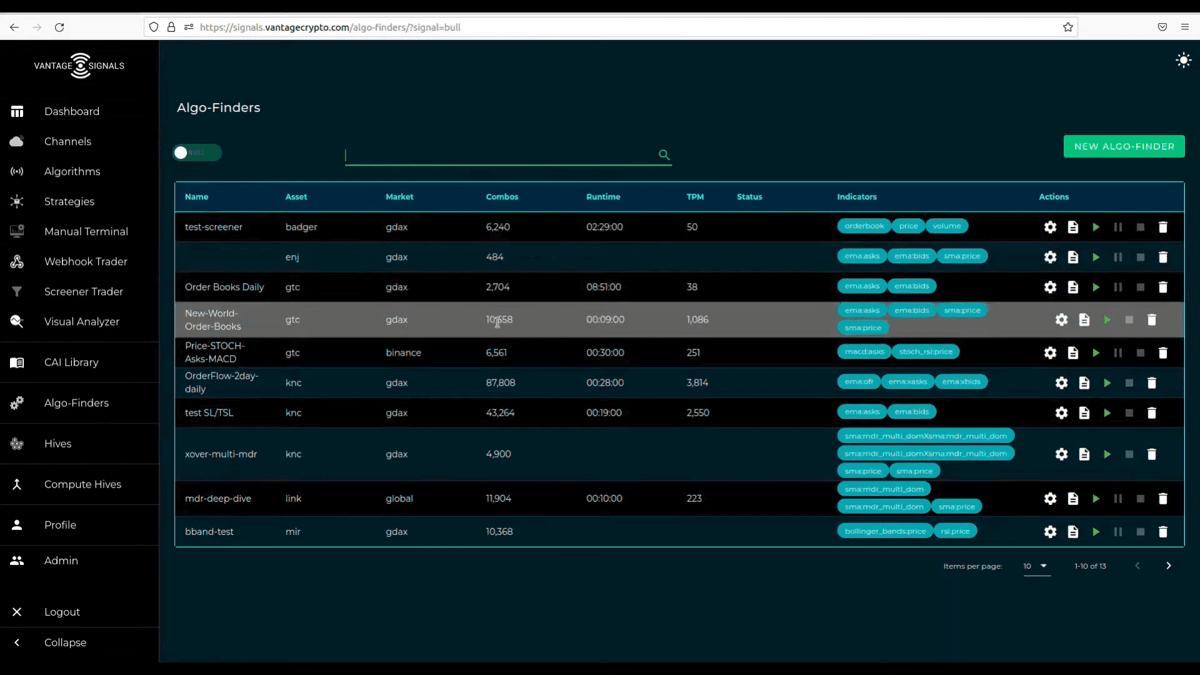Image resolution: width=1200 pixels, height=675 pixels.
Task: Delete the bband-test algo-finder
Action: (1163, 532)
